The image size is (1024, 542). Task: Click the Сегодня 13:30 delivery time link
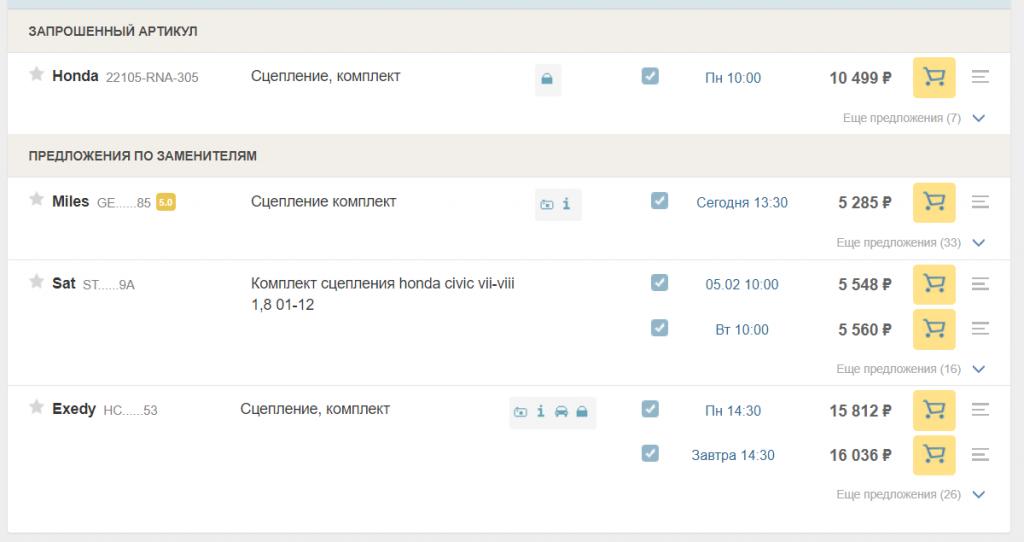pyautogui.click(x=742, y=202)
